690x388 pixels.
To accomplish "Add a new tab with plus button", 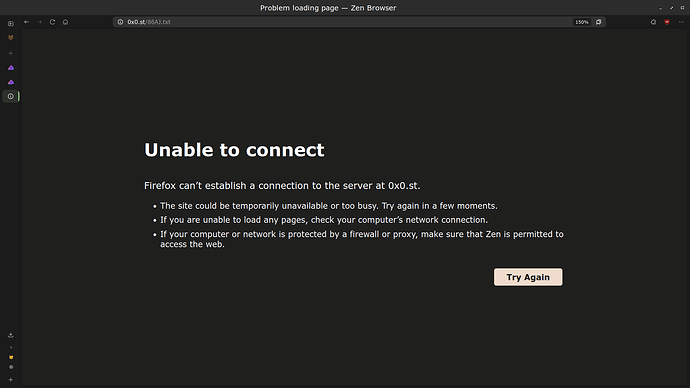I will pyautogui.click(x=11, y=53).
